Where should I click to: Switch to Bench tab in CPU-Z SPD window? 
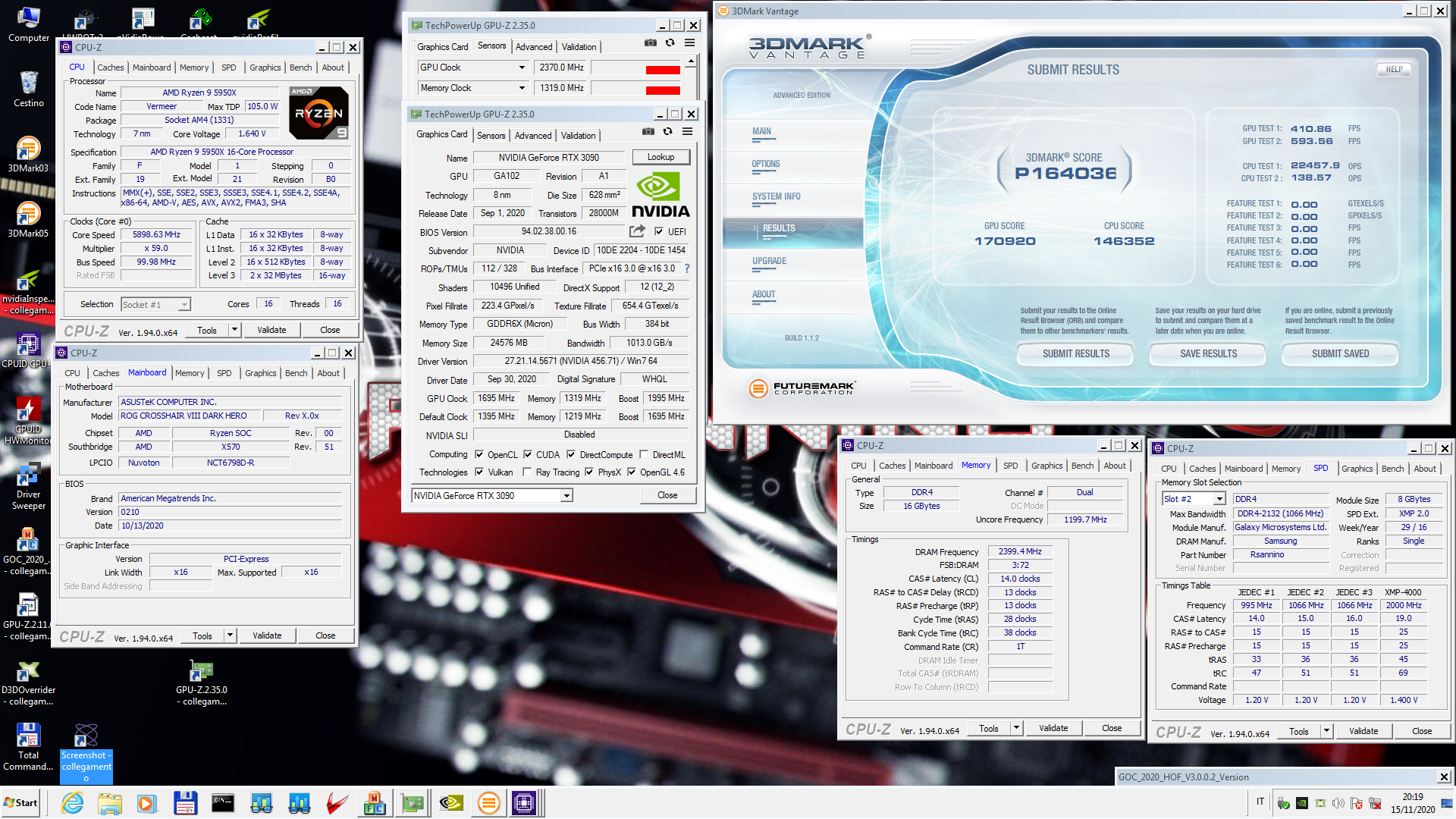1392,469
